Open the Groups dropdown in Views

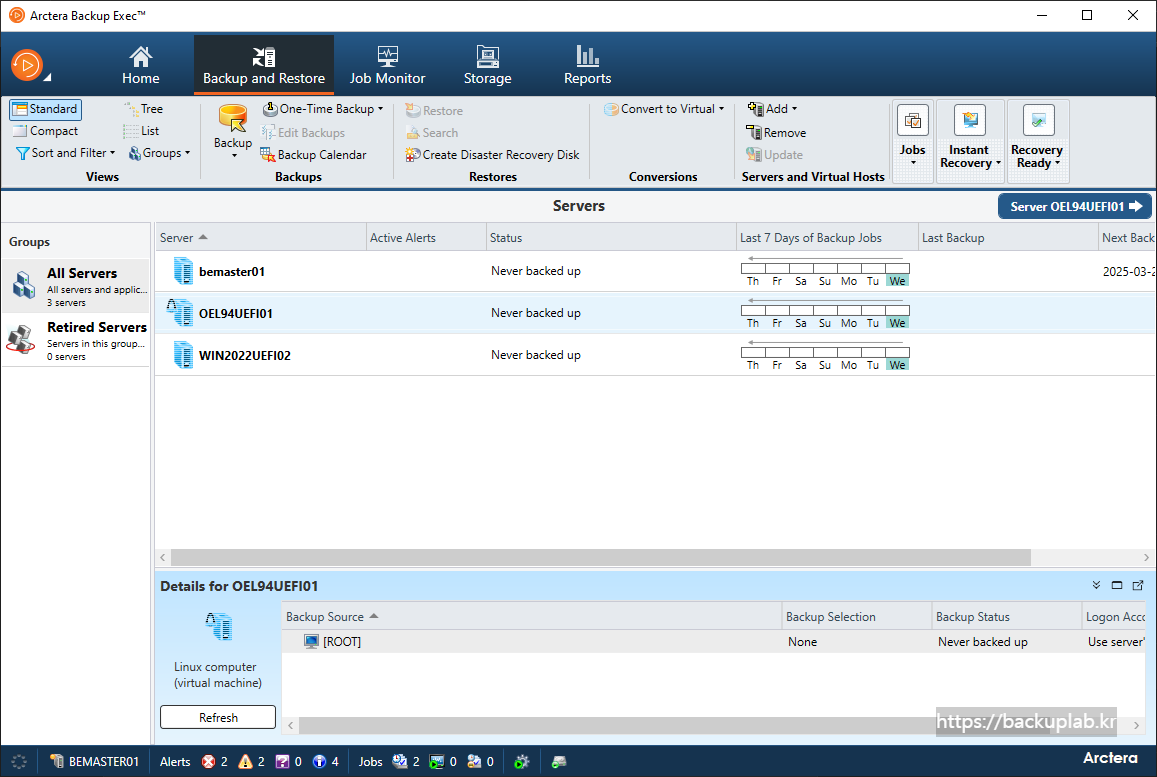pos(159,153)
